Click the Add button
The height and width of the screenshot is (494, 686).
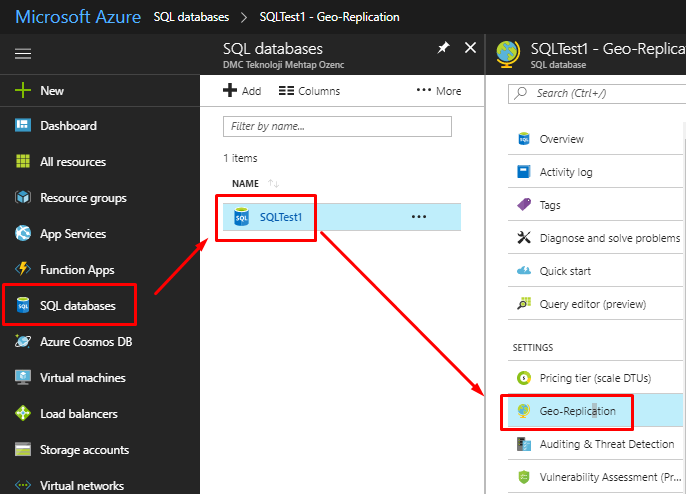click(x=242, y=91)
